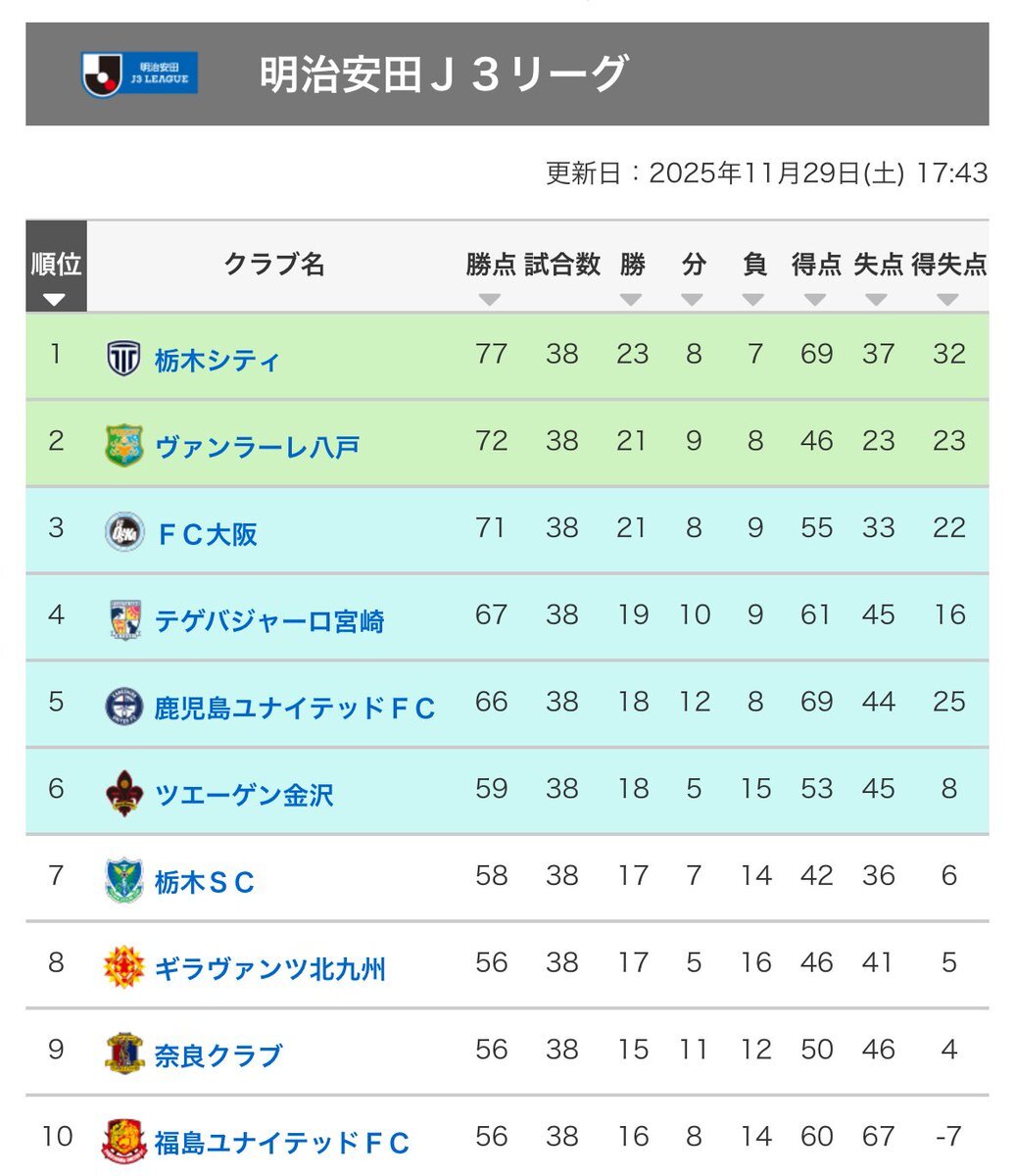Open the ツエーゲン金沢 team link

click(244, 794)
